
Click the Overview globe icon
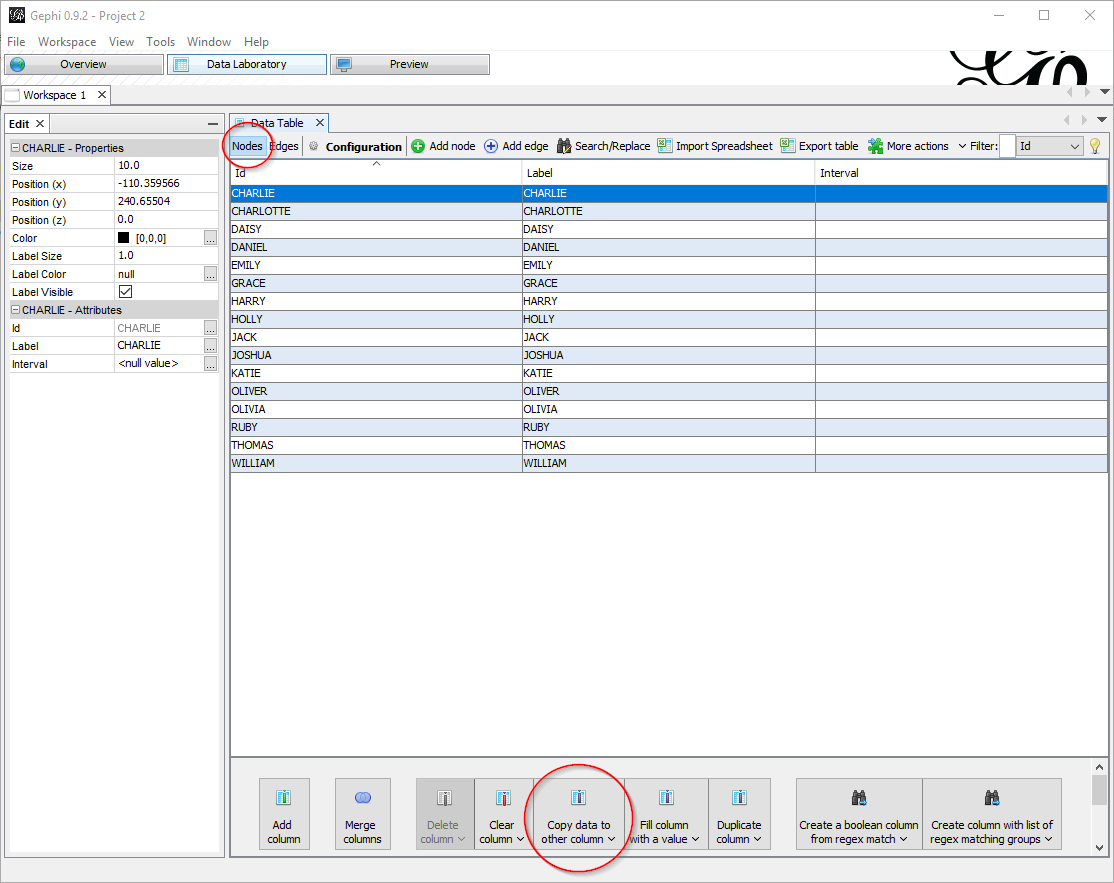click(18, 65)
